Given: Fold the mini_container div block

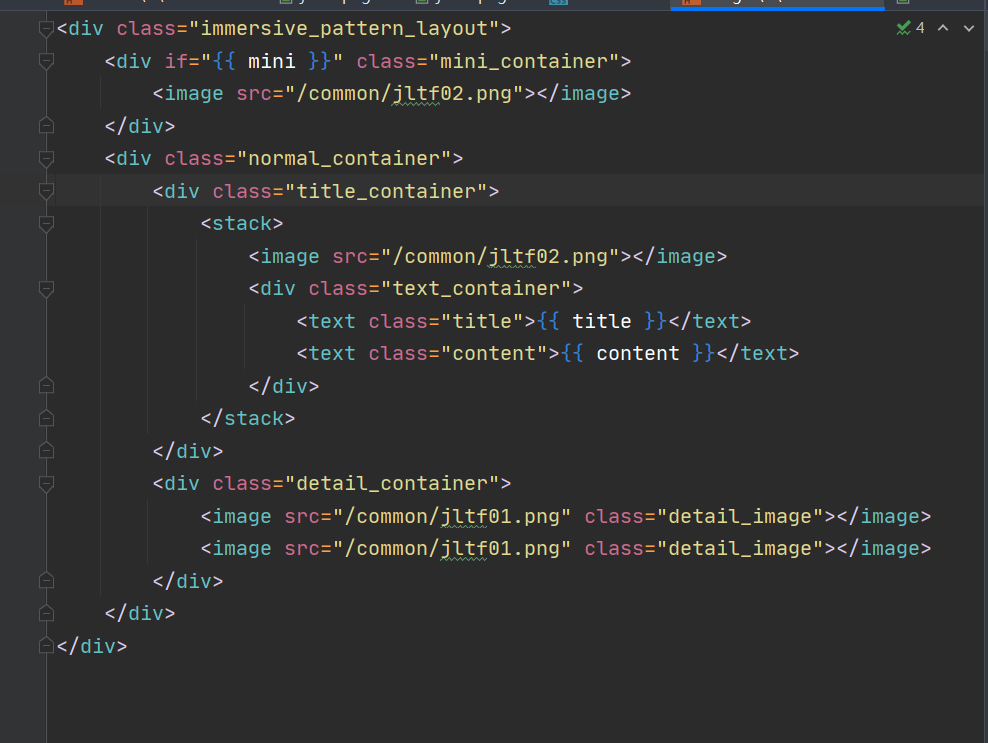Looking at the screenshot, I should [x=45, y=62].
